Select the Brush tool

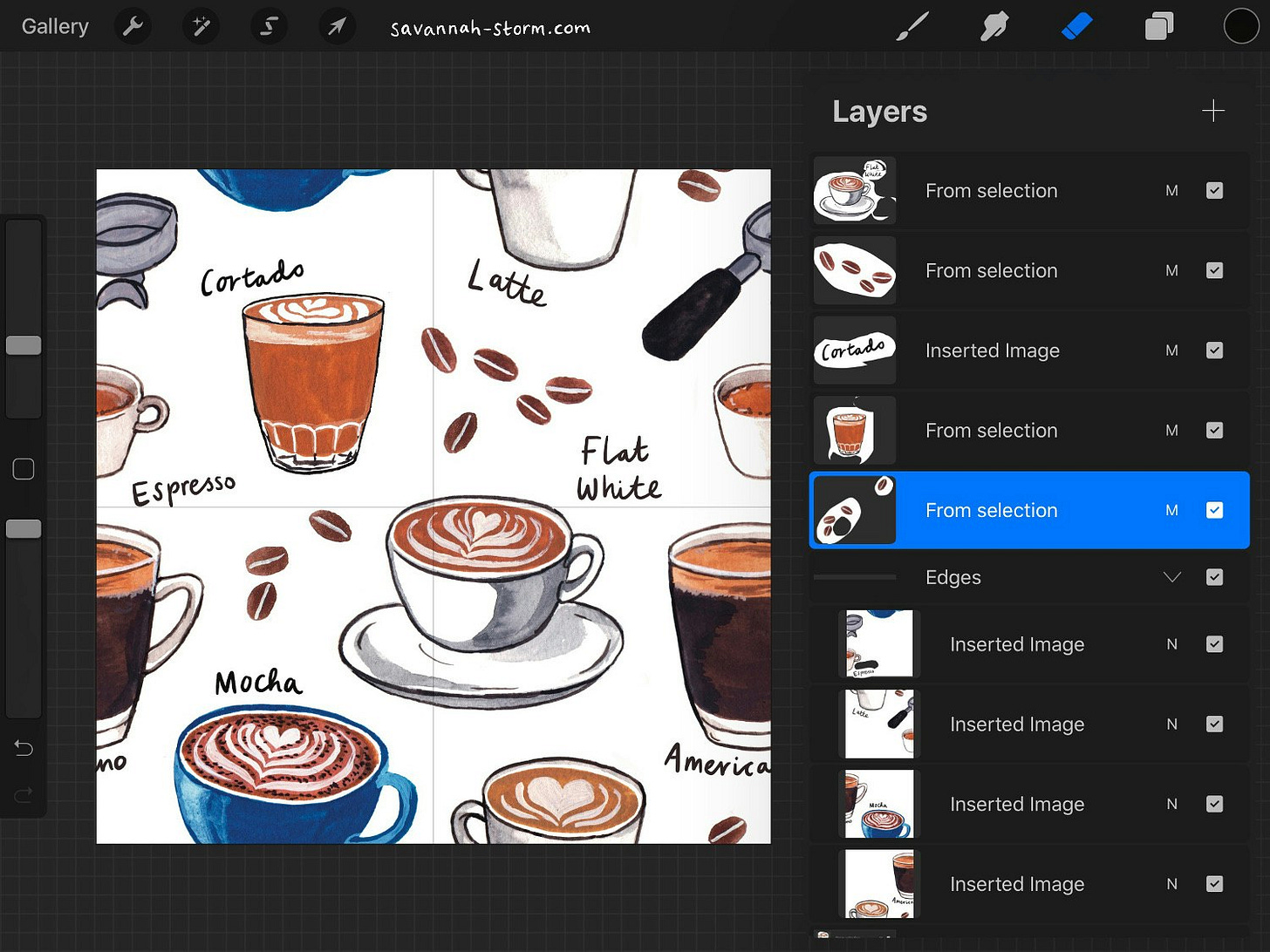[x=912, y=26]
